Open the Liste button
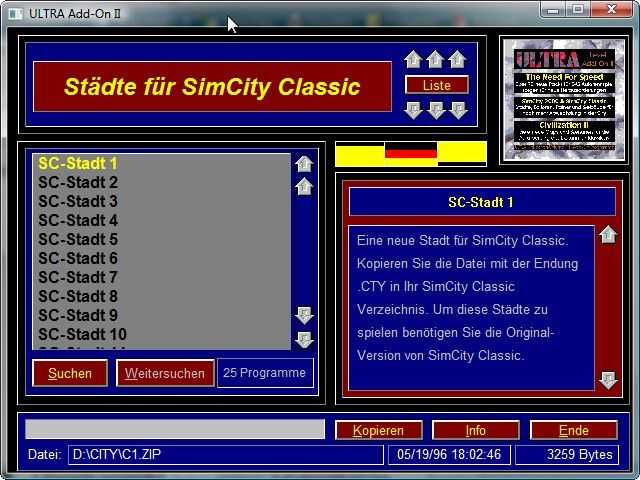The width and height of the screenshot is (640, 480). coord(437,85)
